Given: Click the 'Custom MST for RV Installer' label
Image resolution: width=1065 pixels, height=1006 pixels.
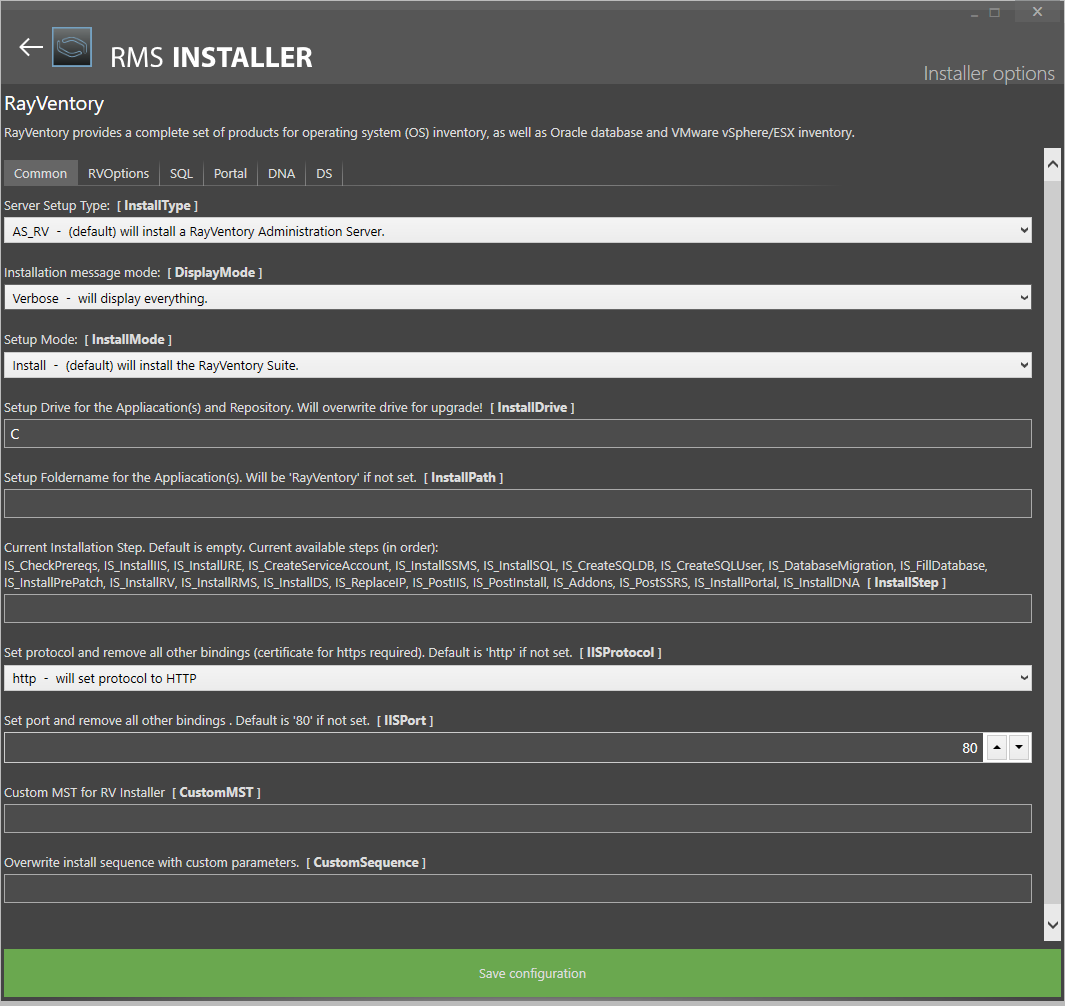Looking at the screenshot, I should pyautogui.click(x=84, y=792).
